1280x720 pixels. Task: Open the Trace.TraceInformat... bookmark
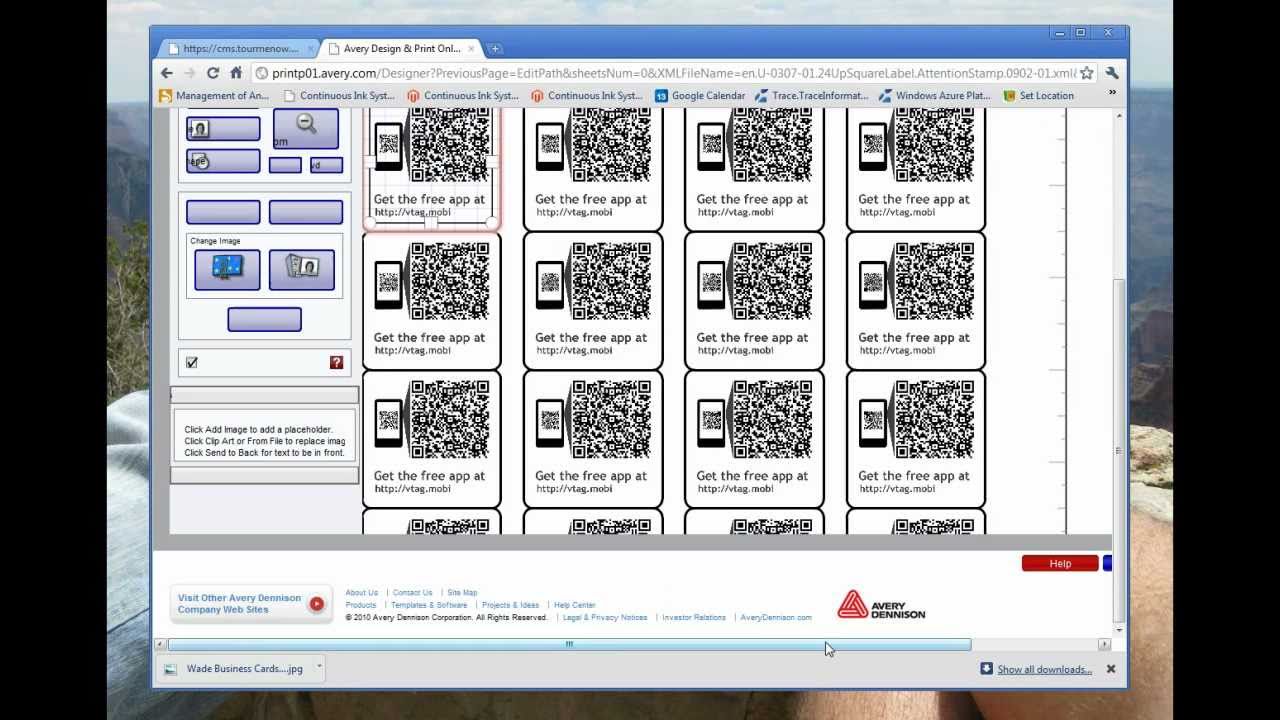tap(812, 96)
